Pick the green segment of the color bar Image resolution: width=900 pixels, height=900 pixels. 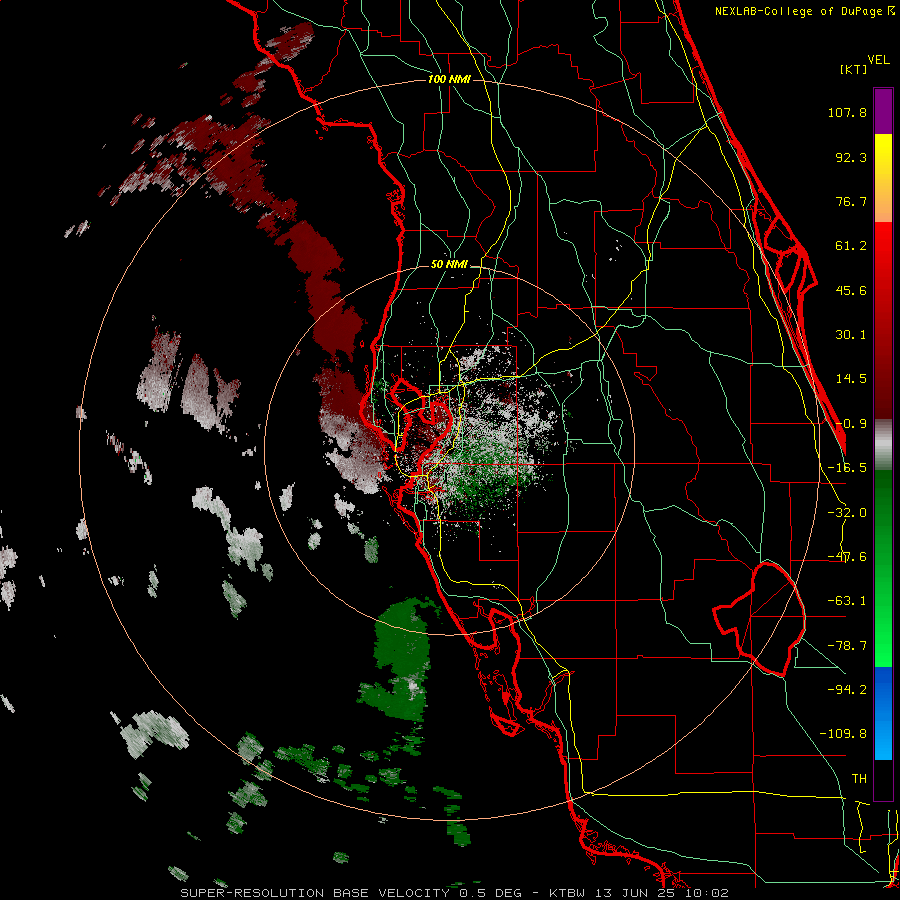(x=883, y=568)
